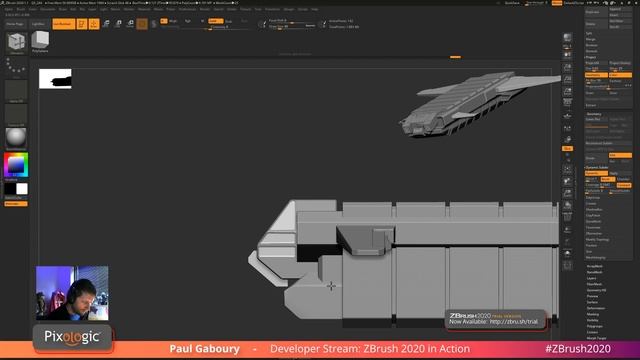Open the Brush menu

[x=20, y=9]
